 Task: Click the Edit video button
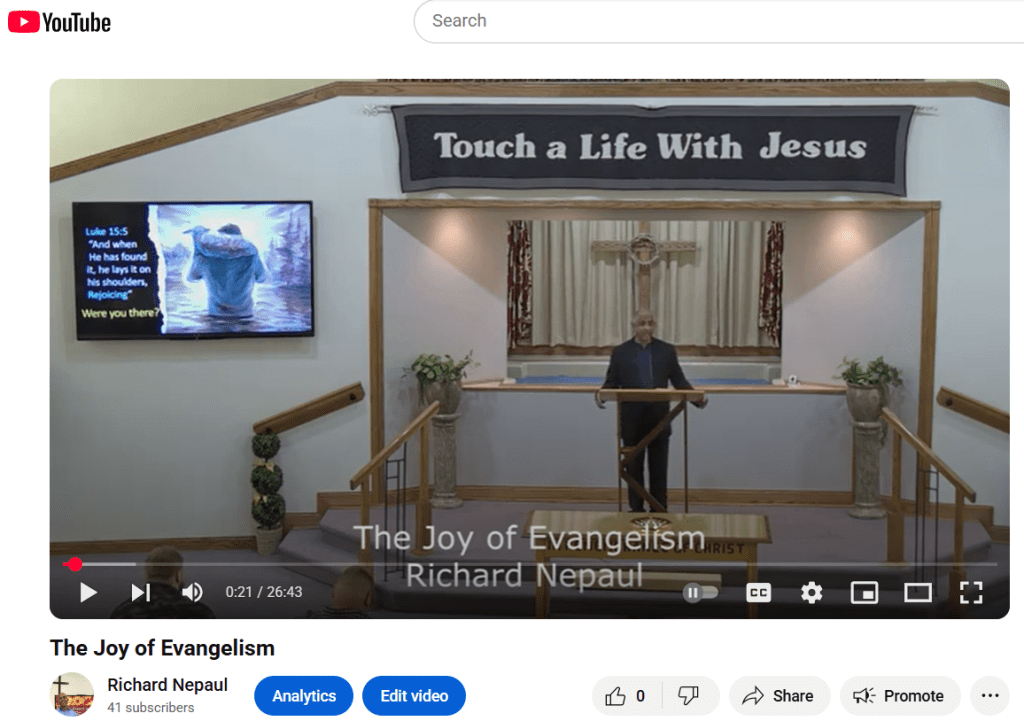pyautogui.click(x=414, y=696)
